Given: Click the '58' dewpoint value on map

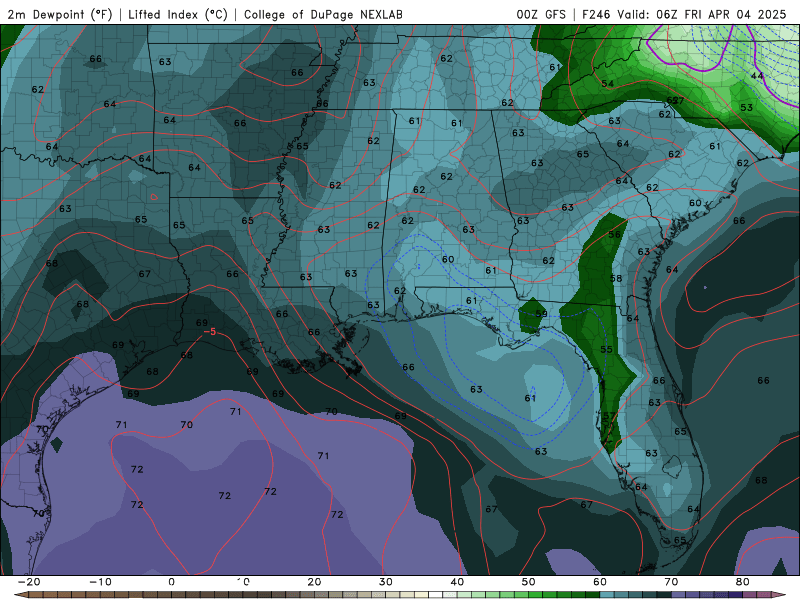Looking at the screenshot, I should (616, 279).
